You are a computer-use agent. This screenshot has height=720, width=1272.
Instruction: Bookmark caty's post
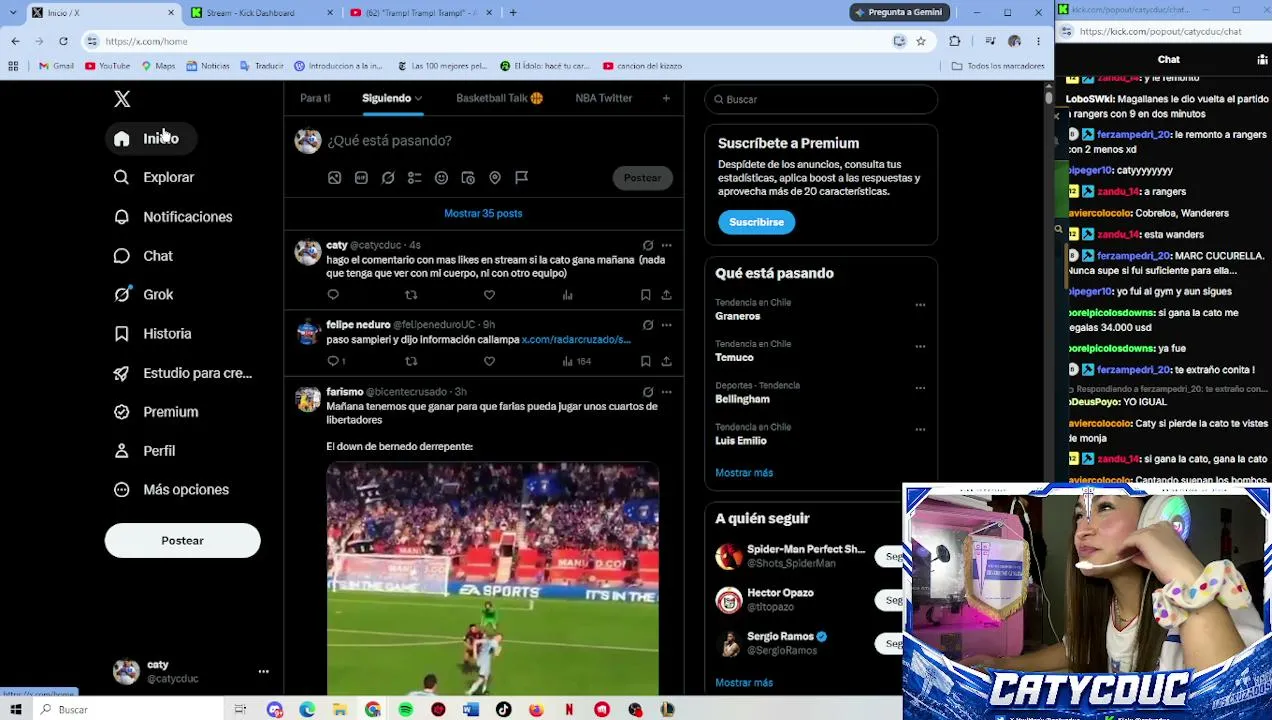(x=645, y=295)
